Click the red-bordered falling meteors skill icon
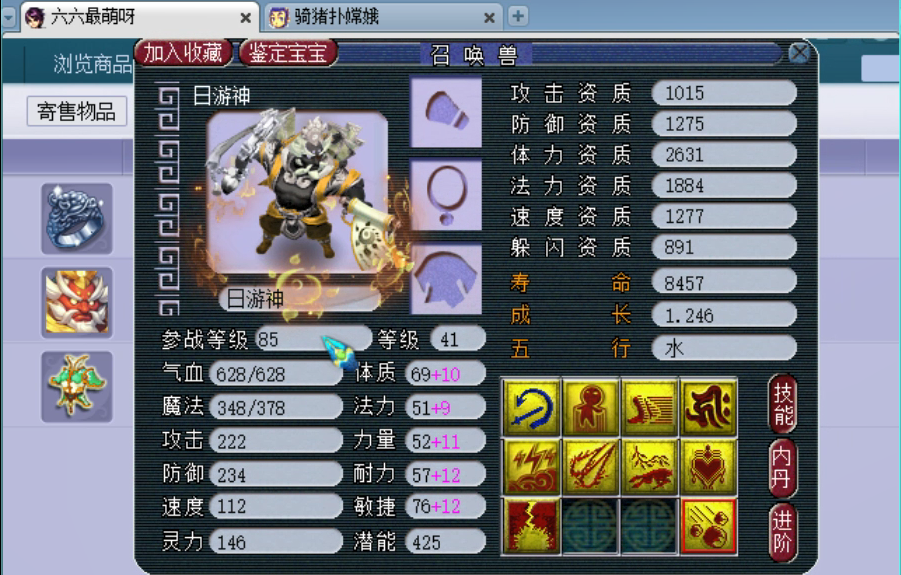Viewport: 901px width, 575px height. (708, 526)
